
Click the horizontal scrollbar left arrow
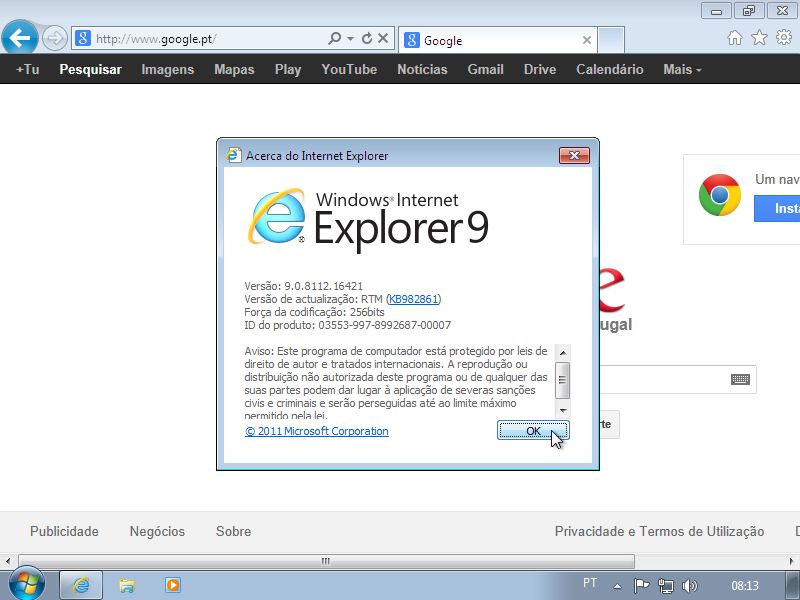pos(8,561)
